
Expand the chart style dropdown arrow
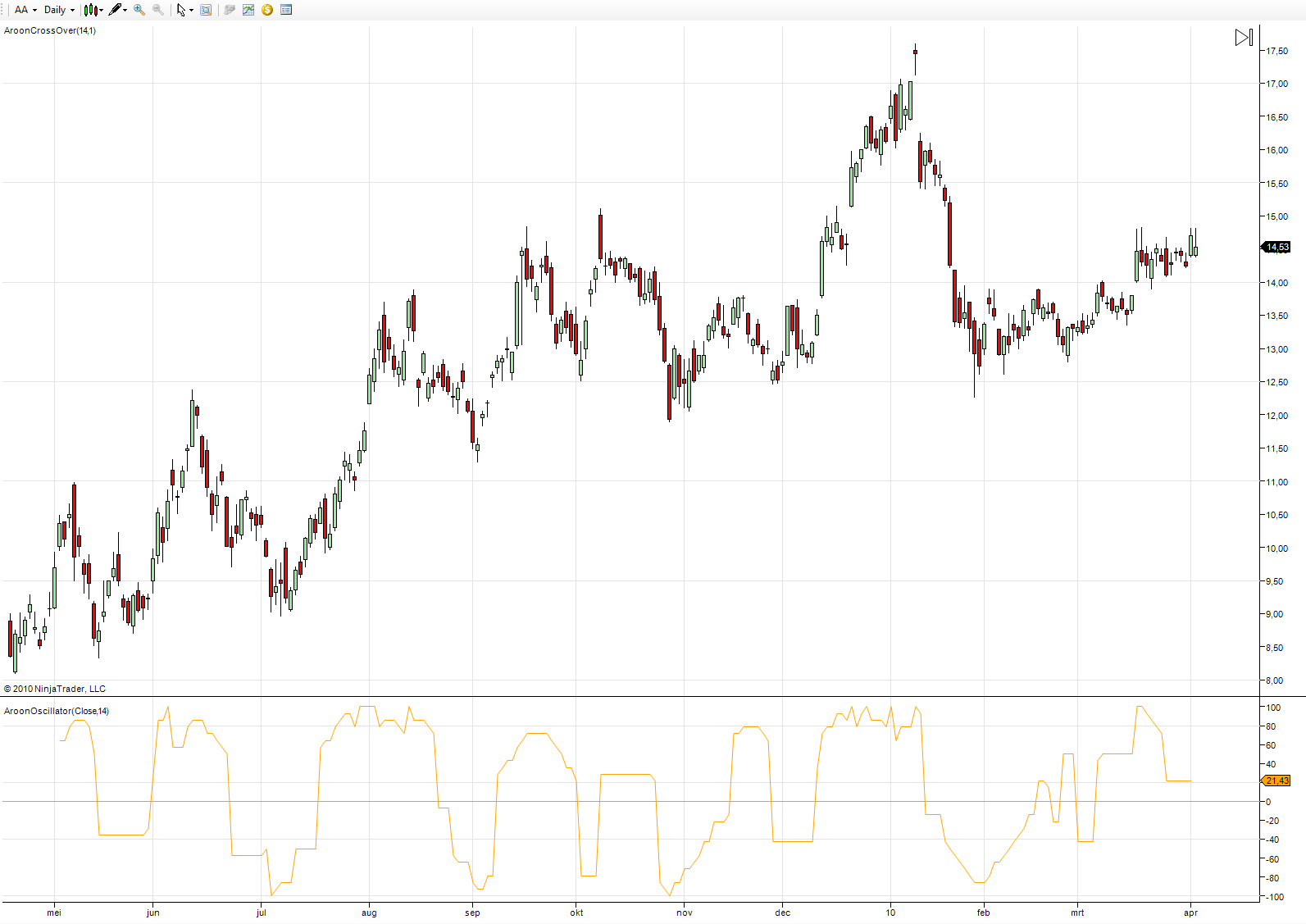tap(101, 11)
